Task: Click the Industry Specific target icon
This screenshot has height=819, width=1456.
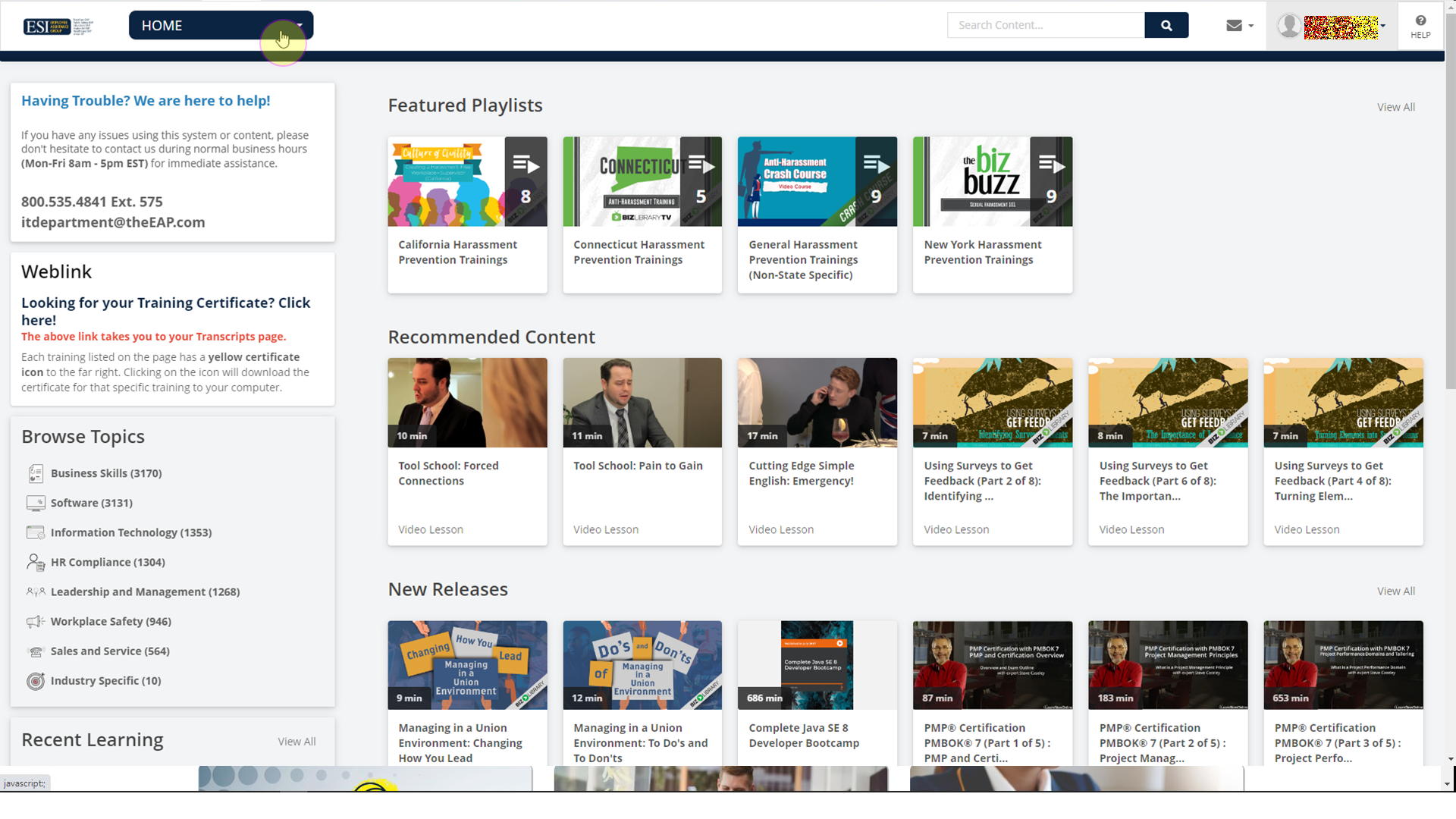Action: point(36,681)
